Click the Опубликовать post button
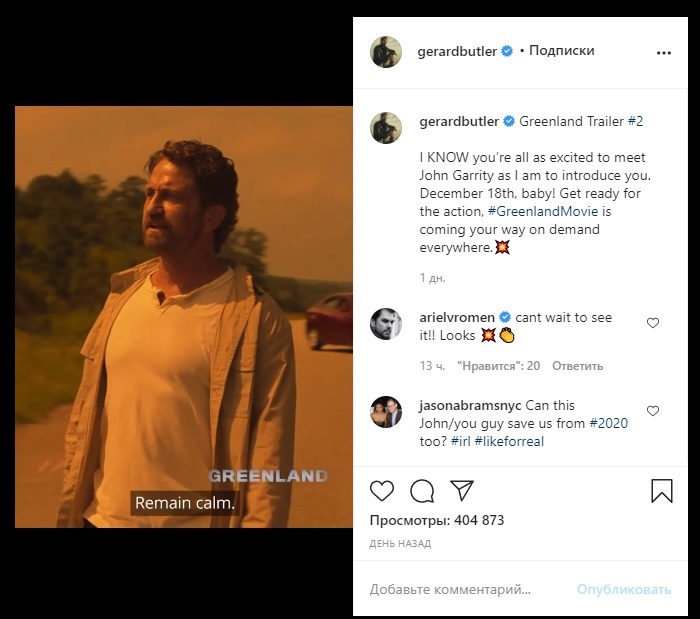700x619 pixels. (x=623, y=589)
